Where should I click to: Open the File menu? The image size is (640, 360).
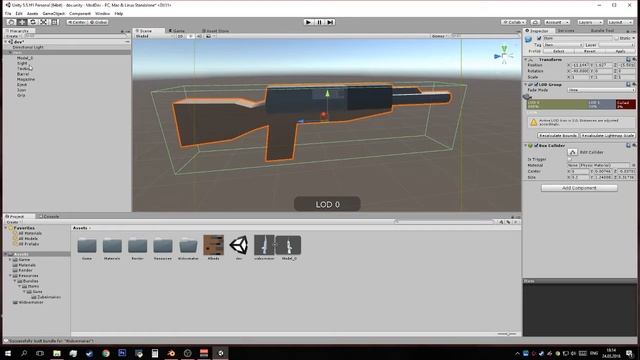point(8,13)
